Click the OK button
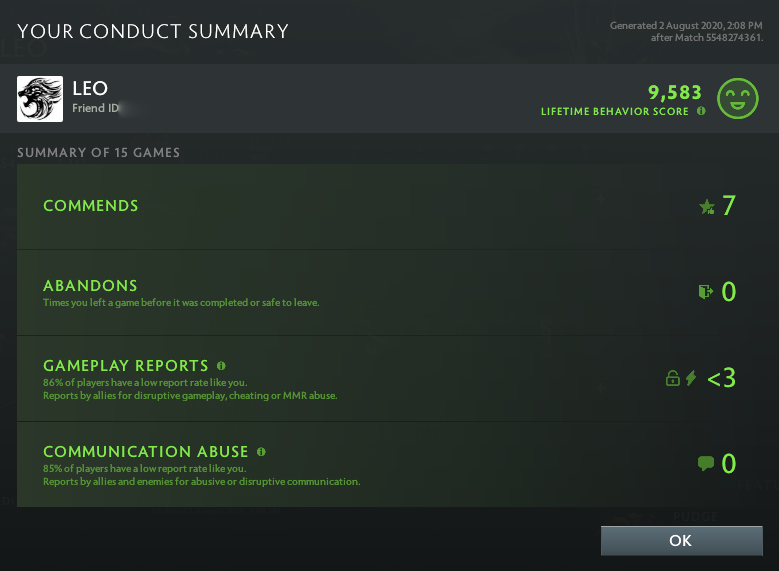Image resolution: width=779 pixels, height=571 pixels. [x=680, y=540]
